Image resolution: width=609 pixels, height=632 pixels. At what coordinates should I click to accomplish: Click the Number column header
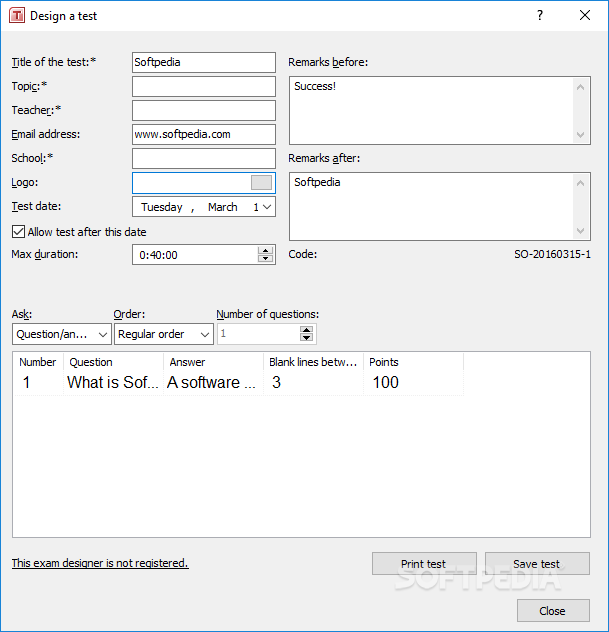click(x=38, y=362)
